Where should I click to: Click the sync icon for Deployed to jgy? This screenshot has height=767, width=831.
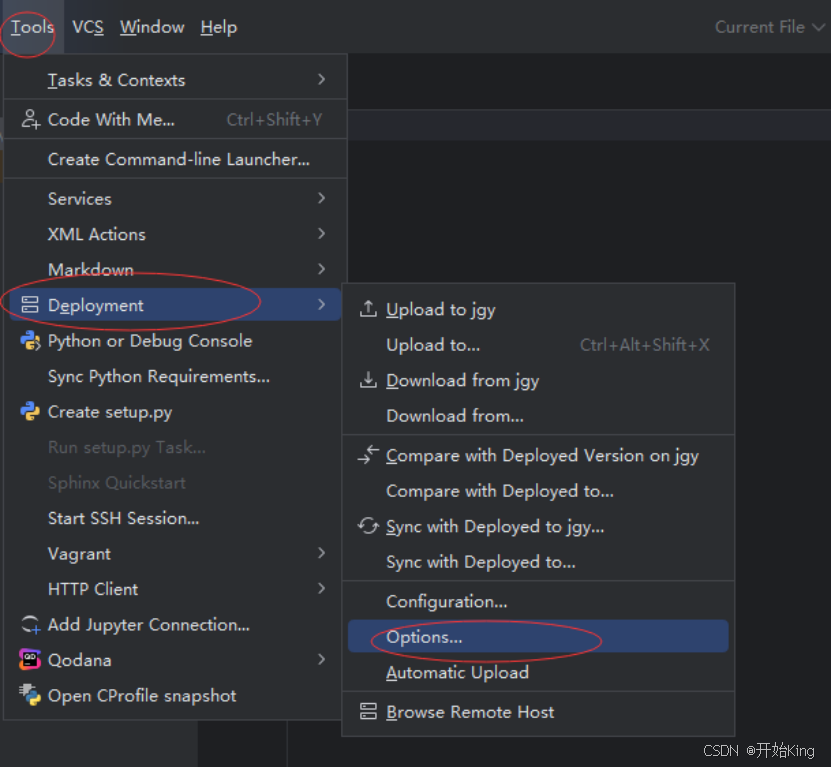click(x=368, y=526)
